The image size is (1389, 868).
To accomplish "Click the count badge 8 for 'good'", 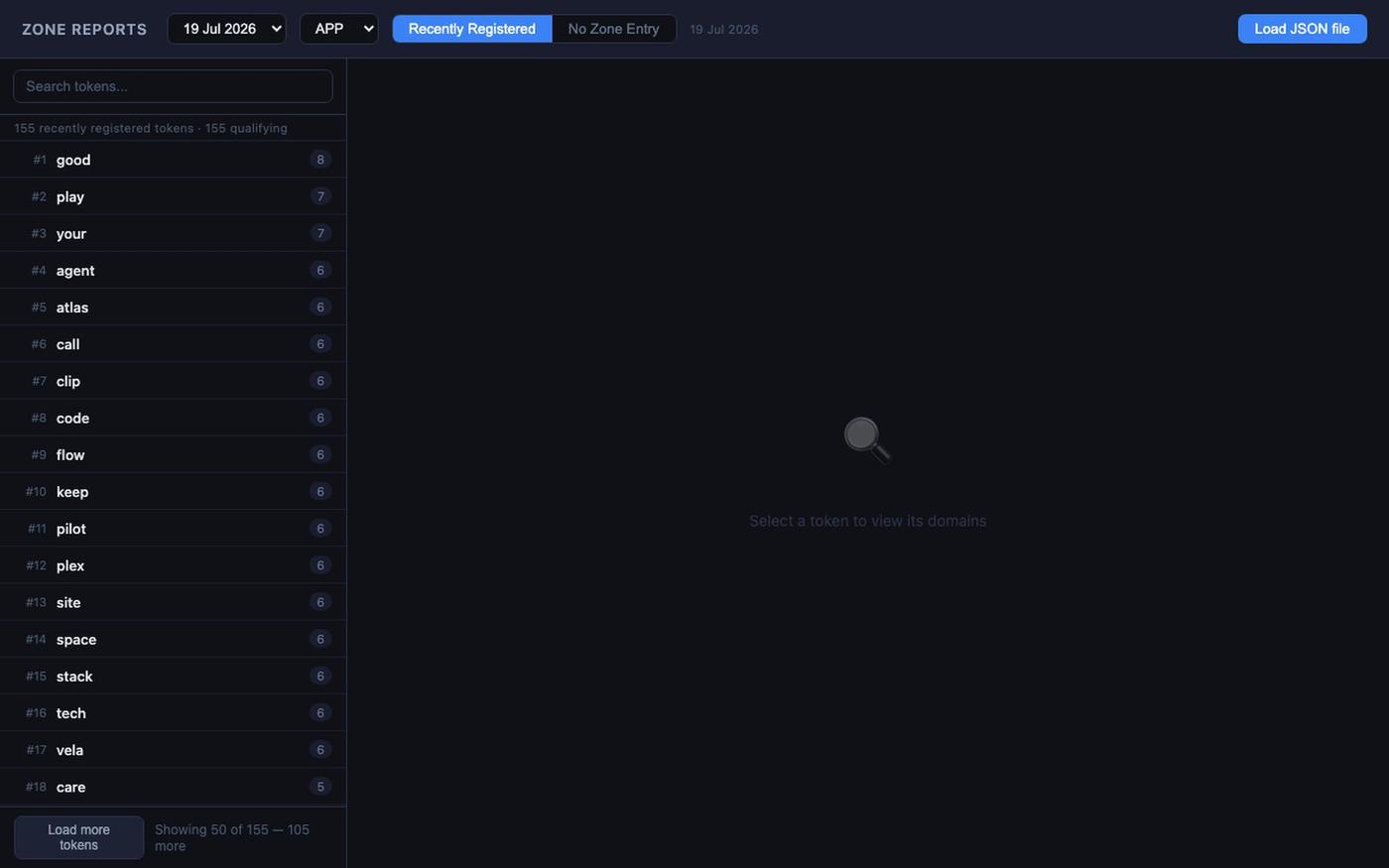I will point(319,160).
